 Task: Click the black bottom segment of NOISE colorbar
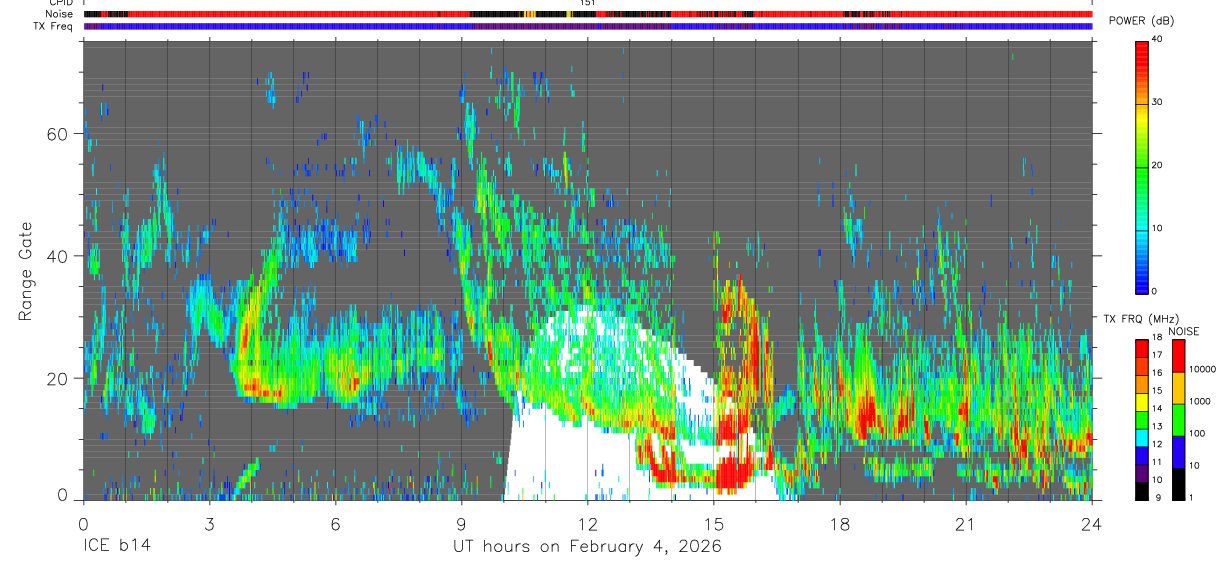1178,484
